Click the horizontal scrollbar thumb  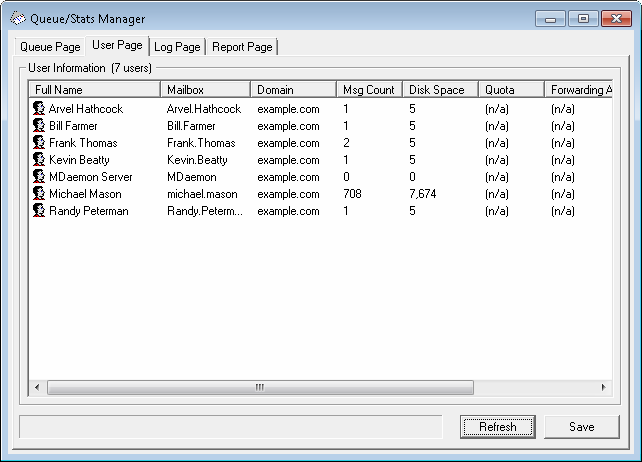point(260,387)
